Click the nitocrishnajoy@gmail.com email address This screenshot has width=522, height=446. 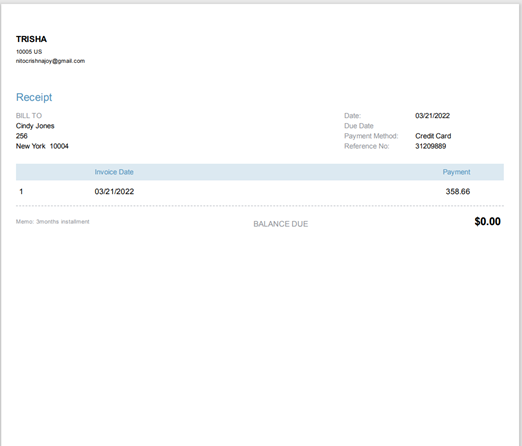pos(50,61)
